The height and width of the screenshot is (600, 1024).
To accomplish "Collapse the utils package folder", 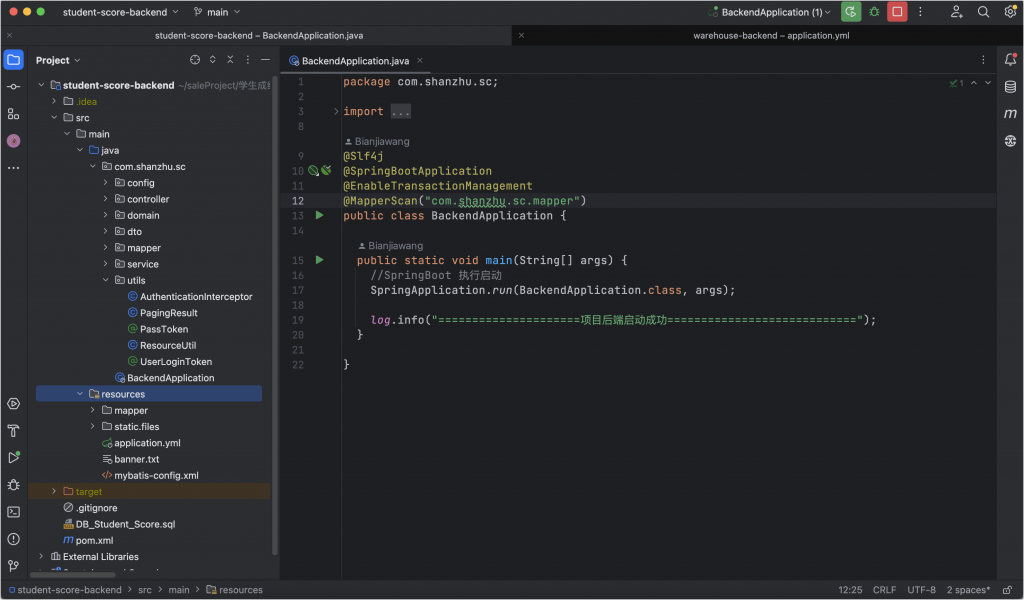I will (106, 280).
